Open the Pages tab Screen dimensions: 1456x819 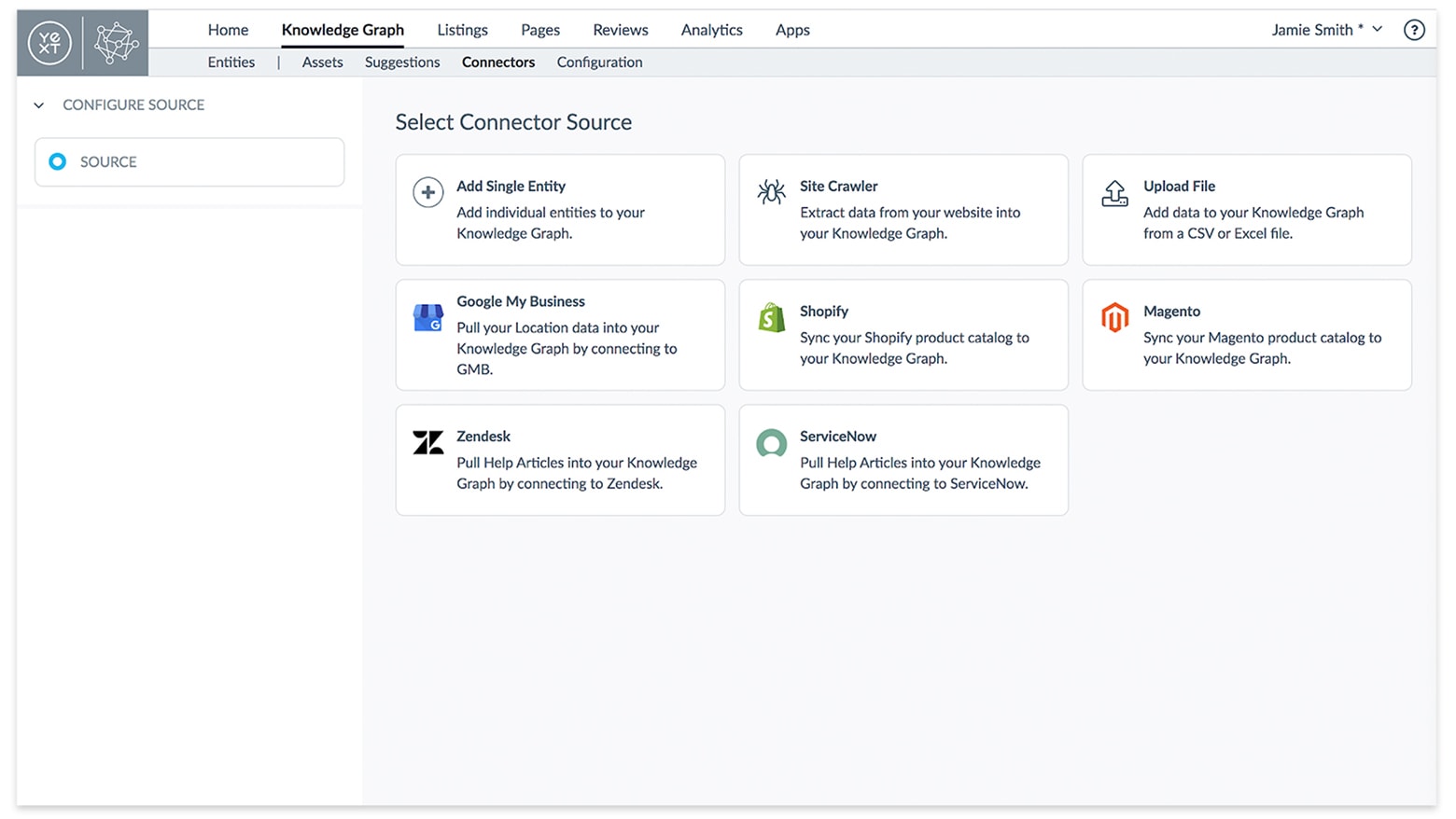[540, 30]
